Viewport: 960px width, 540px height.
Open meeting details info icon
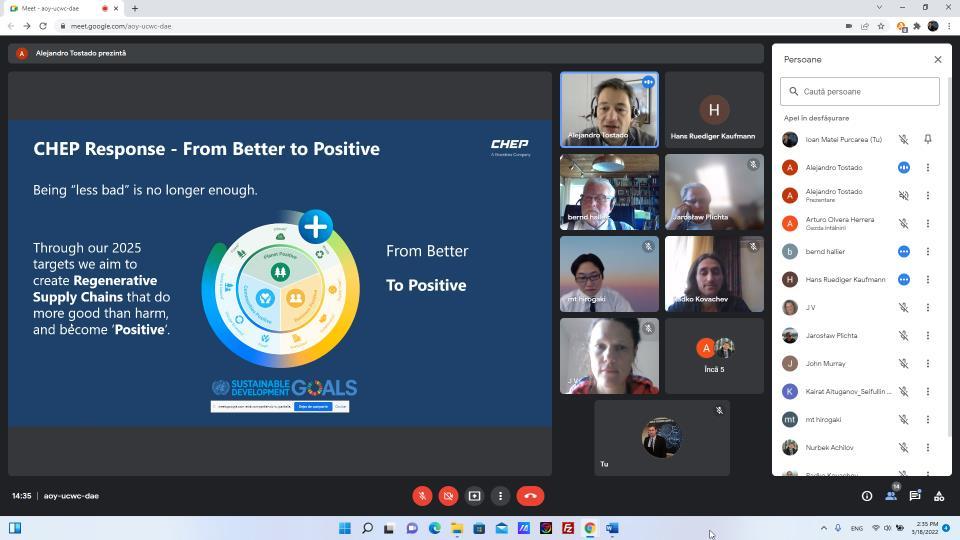point(867,496)
